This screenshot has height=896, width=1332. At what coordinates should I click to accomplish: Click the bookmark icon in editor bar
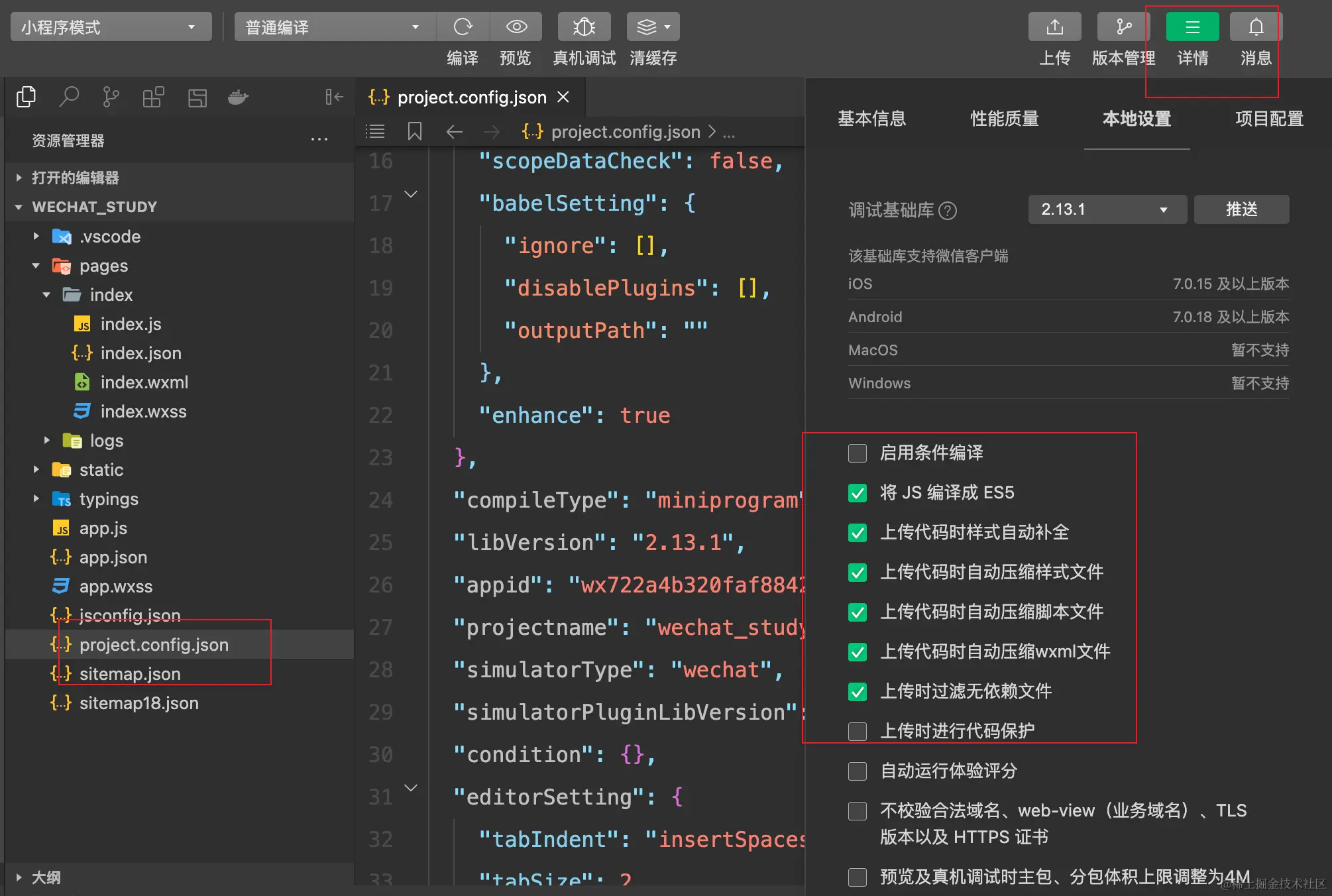[x=415, y=131]
